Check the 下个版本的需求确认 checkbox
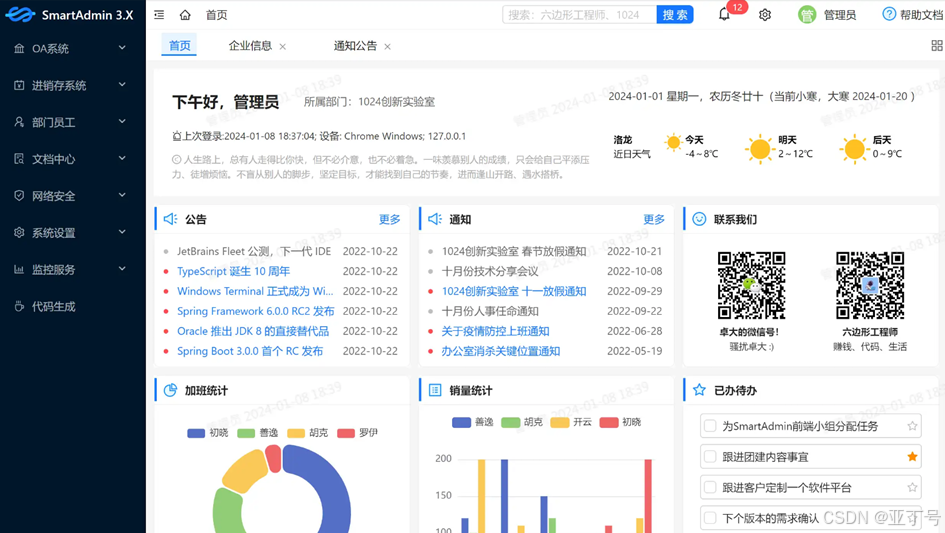Viewport: 945px width, 533px height. 710,518
